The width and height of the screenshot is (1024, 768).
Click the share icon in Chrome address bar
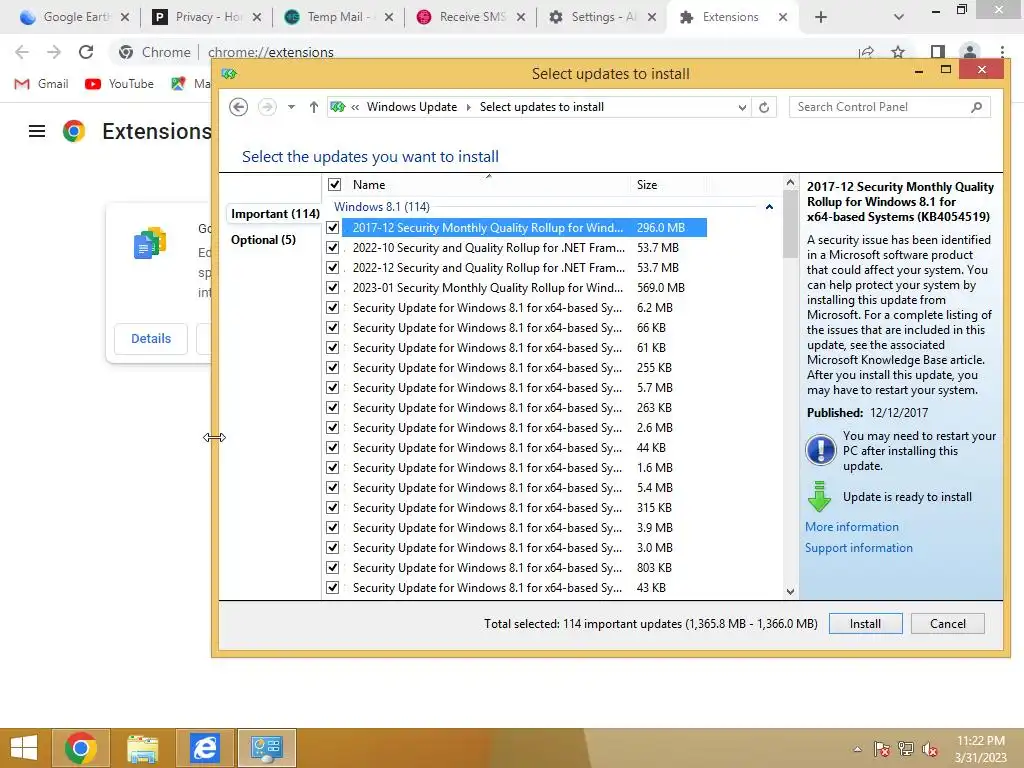pos(867,52)
